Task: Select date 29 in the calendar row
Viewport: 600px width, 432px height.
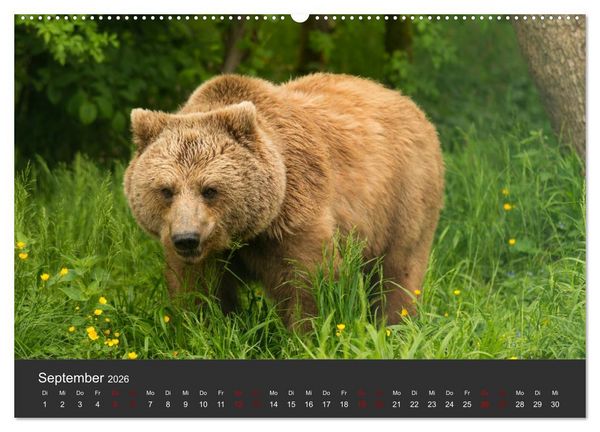Action: pyautogui.click(x=538, y=404)
